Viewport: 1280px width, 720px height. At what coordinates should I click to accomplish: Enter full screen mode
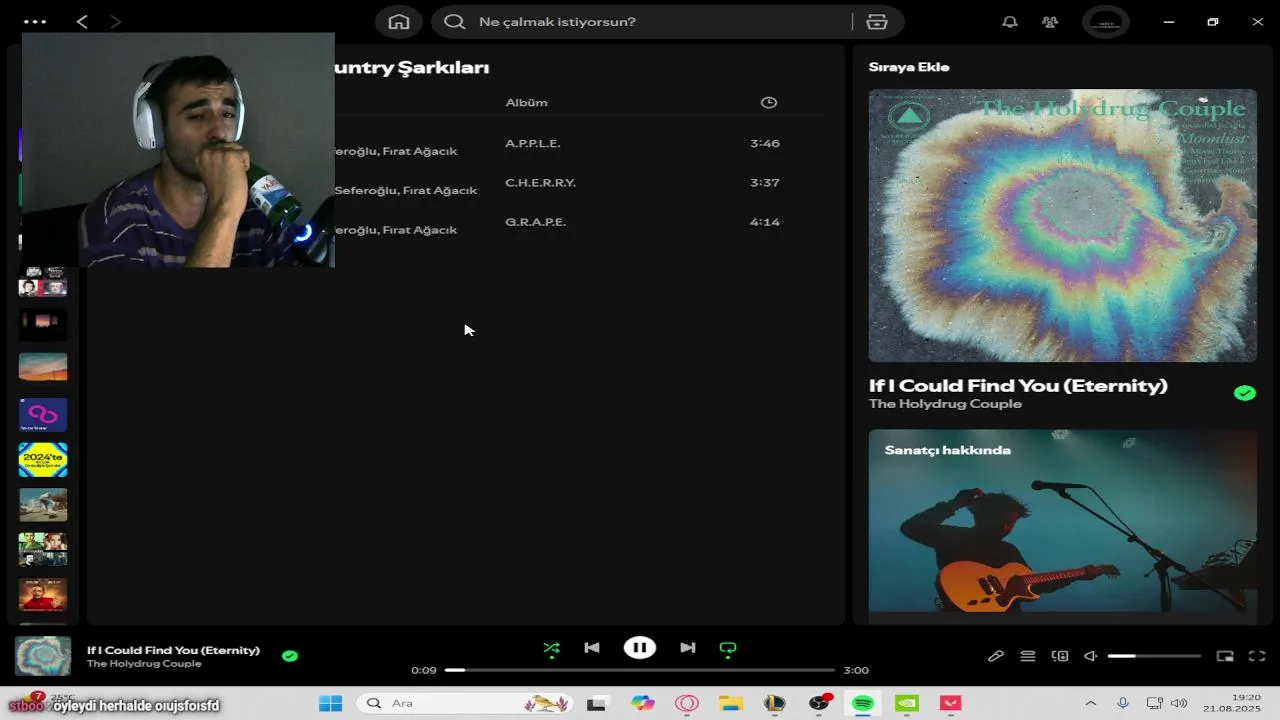(1258, 656)
